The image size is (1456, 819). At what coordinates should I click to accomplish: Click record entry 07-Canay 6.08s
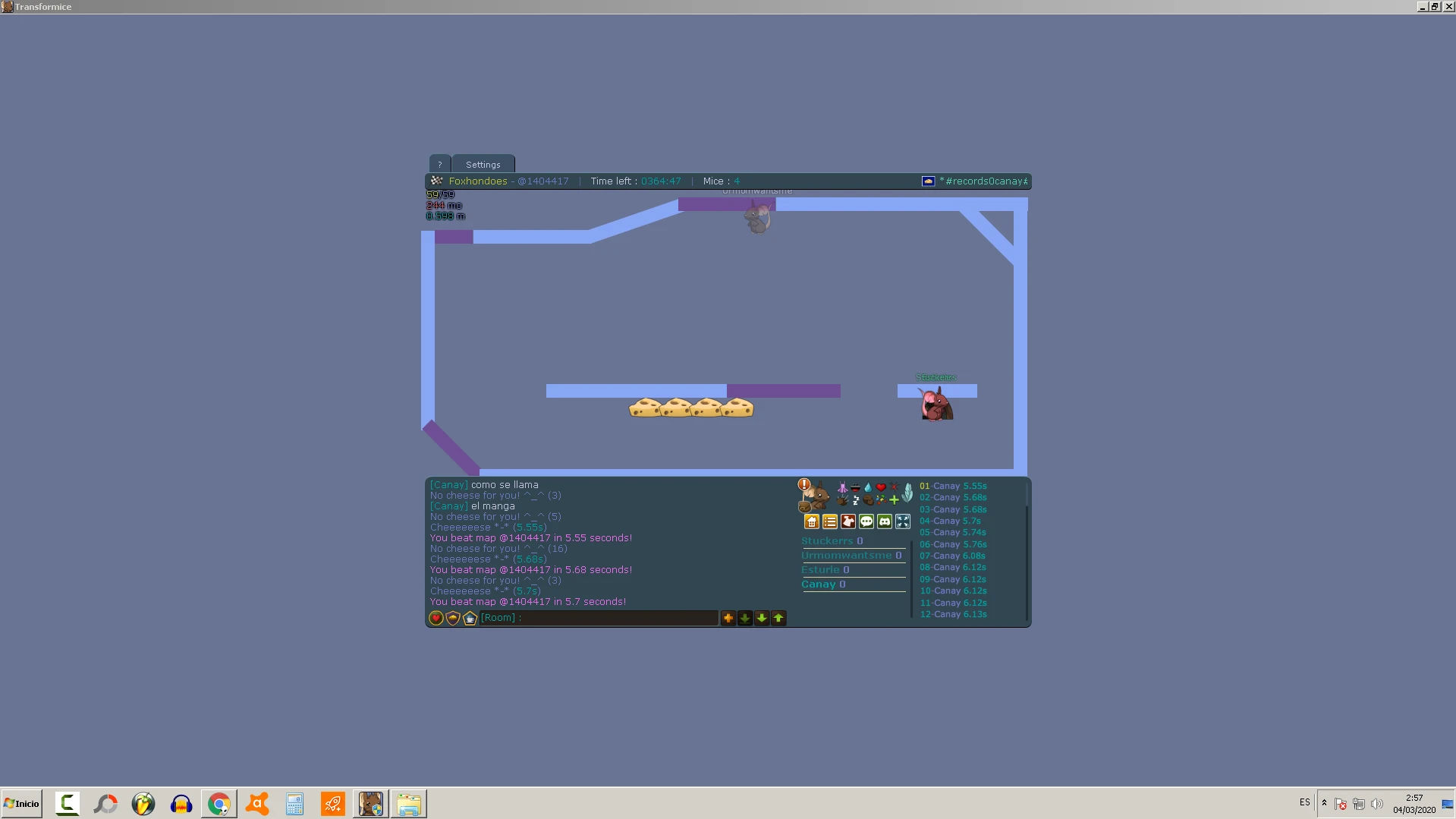click(x=952, y=556)
